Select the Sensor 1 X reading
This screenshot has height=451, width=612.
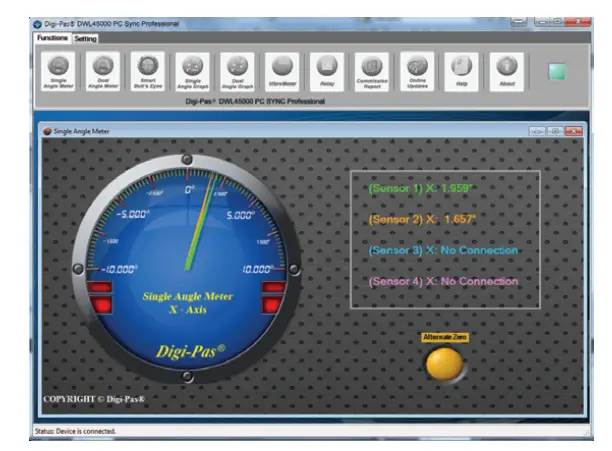coord(420,188)
